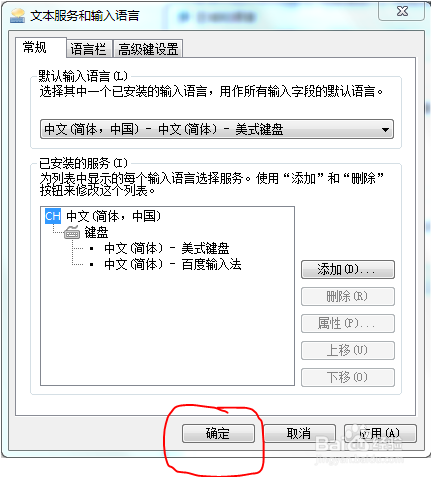
Task: Open the 中文(简体) - 美式键盘 combo box
Action: tap(217, 129)
